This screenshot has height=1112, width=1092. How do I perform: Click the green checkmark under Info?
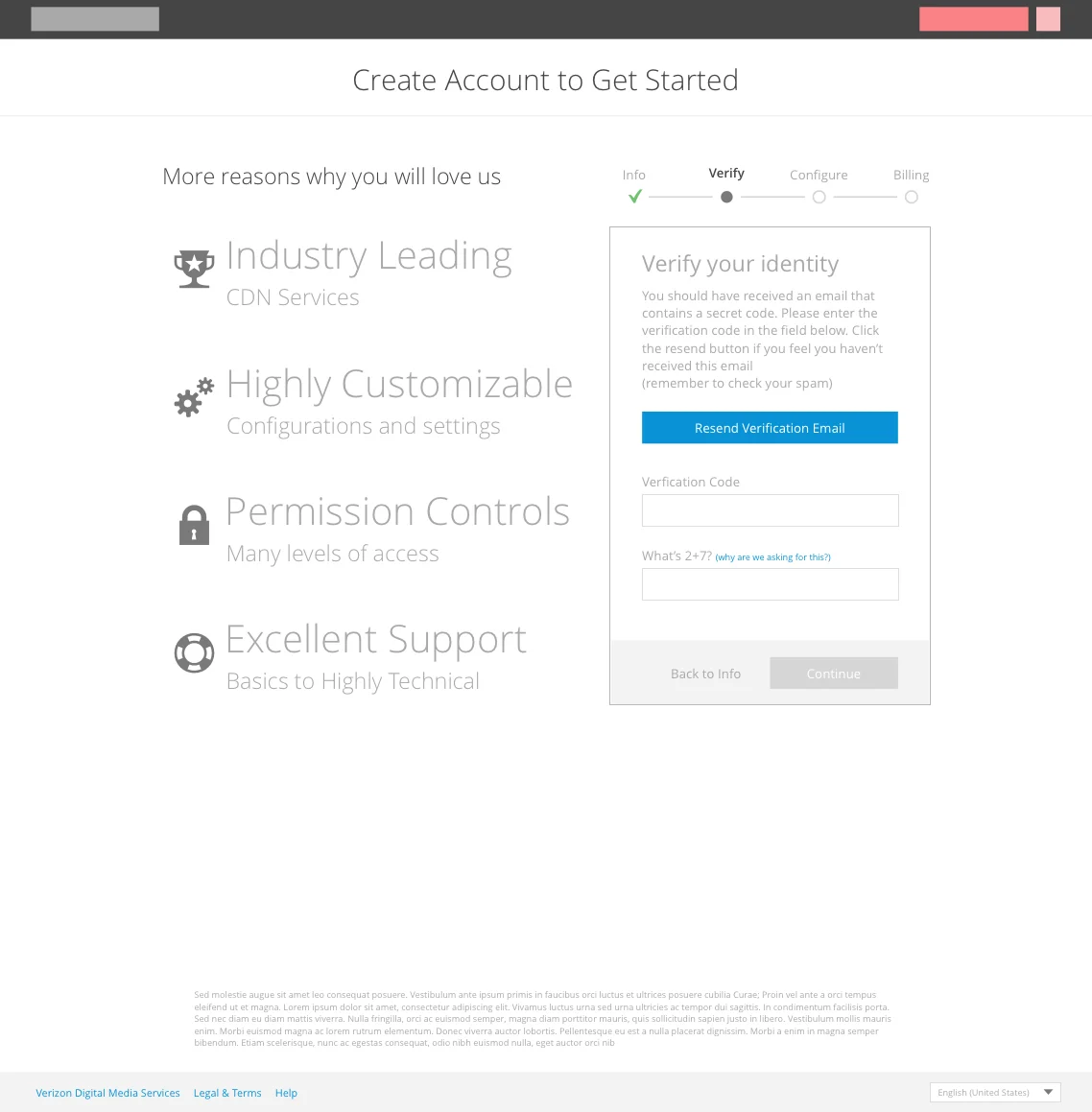pyautogui.click(x=635, y=197)
